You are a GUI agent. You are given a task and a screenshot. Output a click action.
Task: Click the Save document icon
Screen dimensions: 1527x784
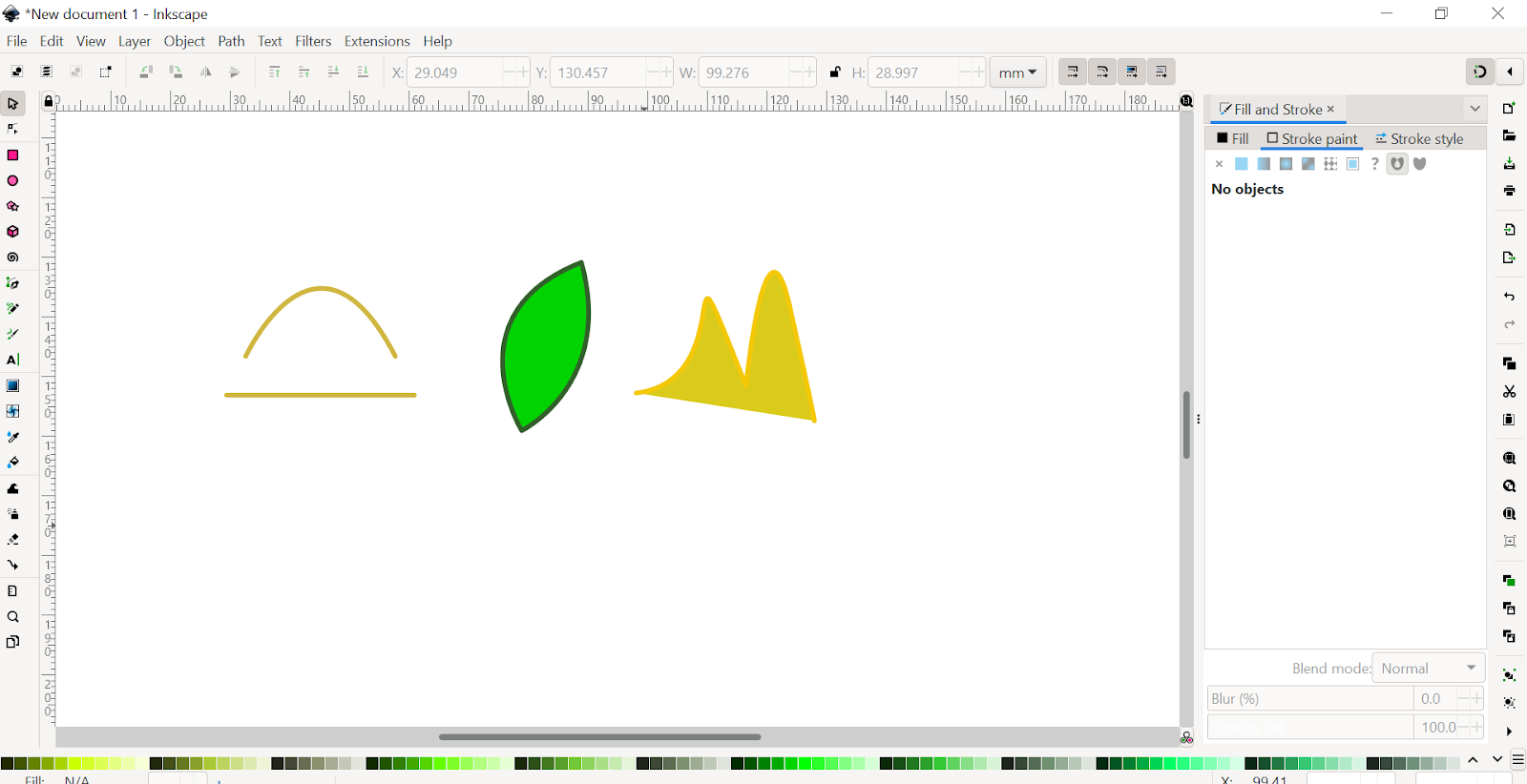[1509, 163]
